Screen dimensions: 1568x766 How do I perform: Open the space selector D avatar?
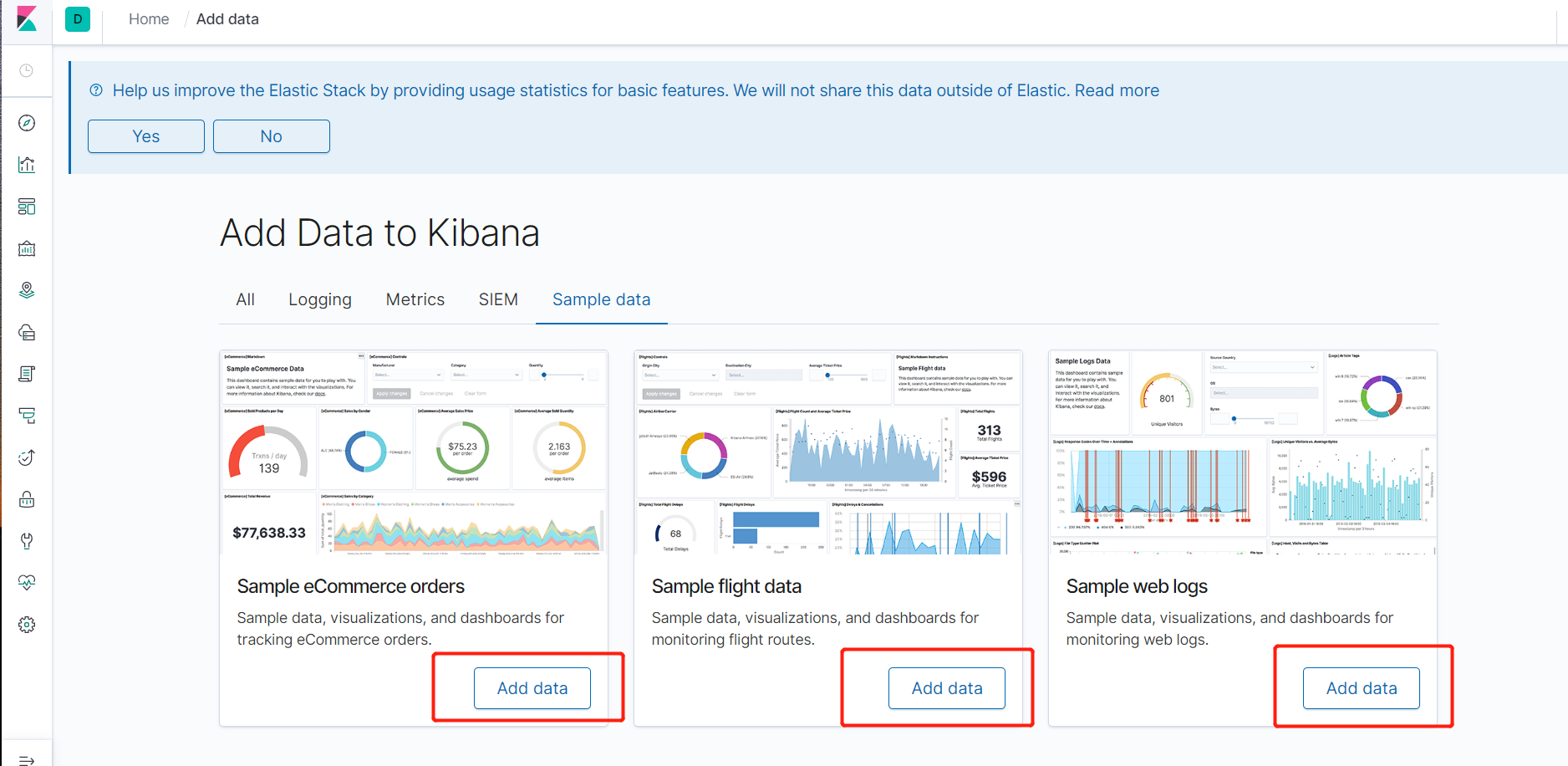(78, 18)
